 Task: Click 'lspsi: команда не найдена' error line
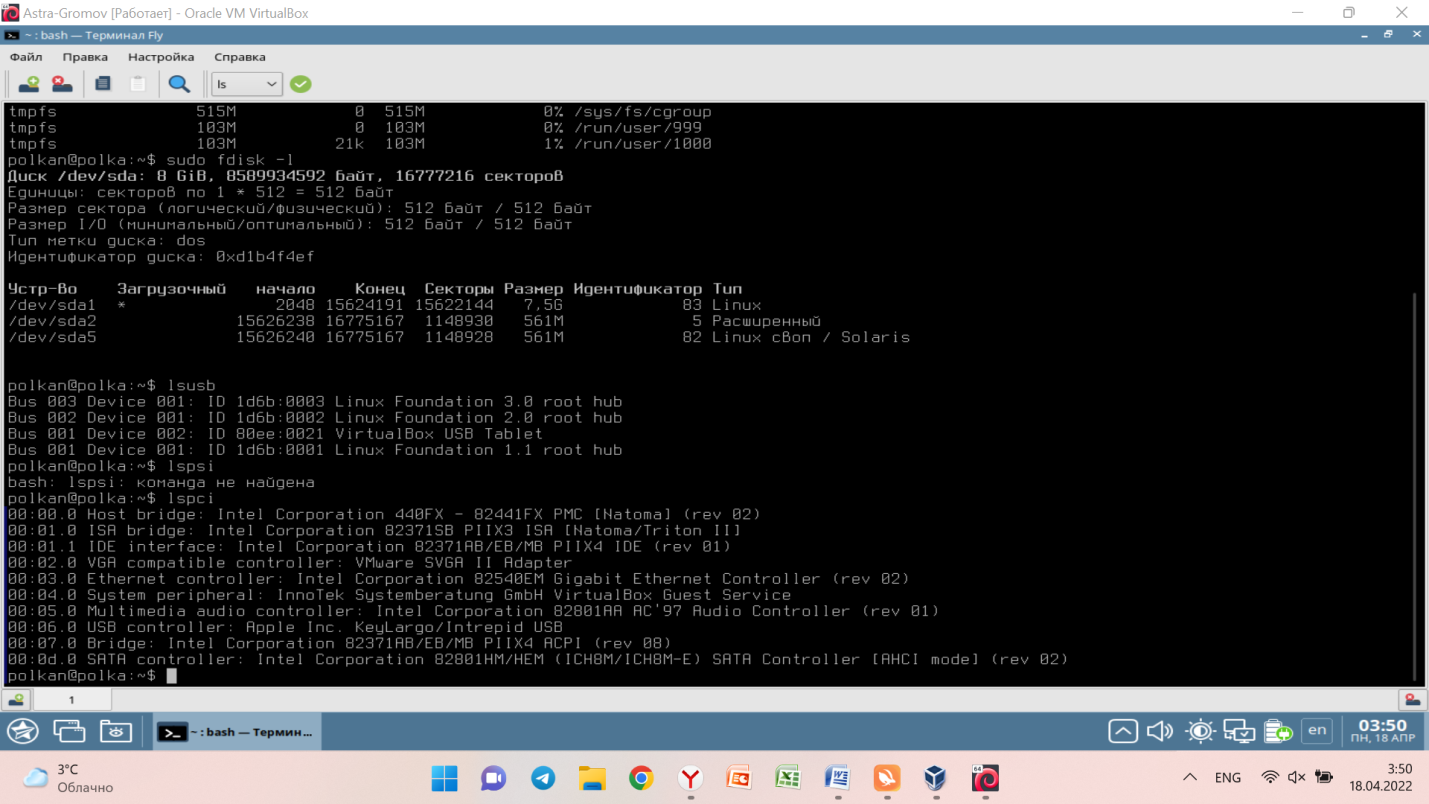[161, 482]
